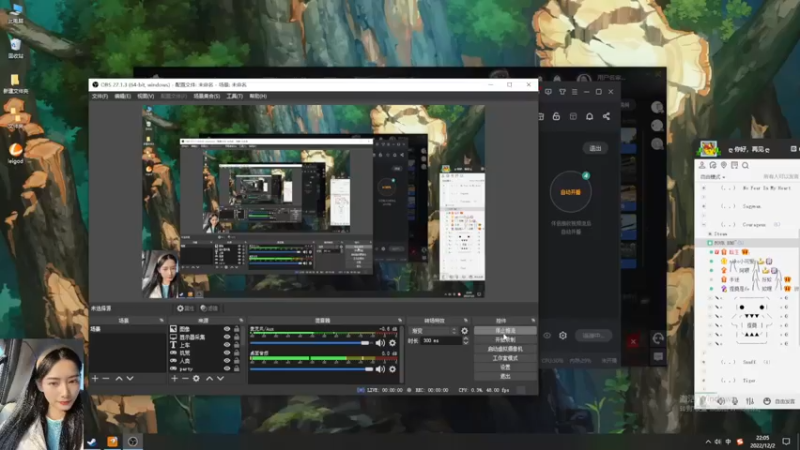This screenshot has width=800, height=450.
Task: Hide the 显示器采集 source with eye icon
Action: 227,337
